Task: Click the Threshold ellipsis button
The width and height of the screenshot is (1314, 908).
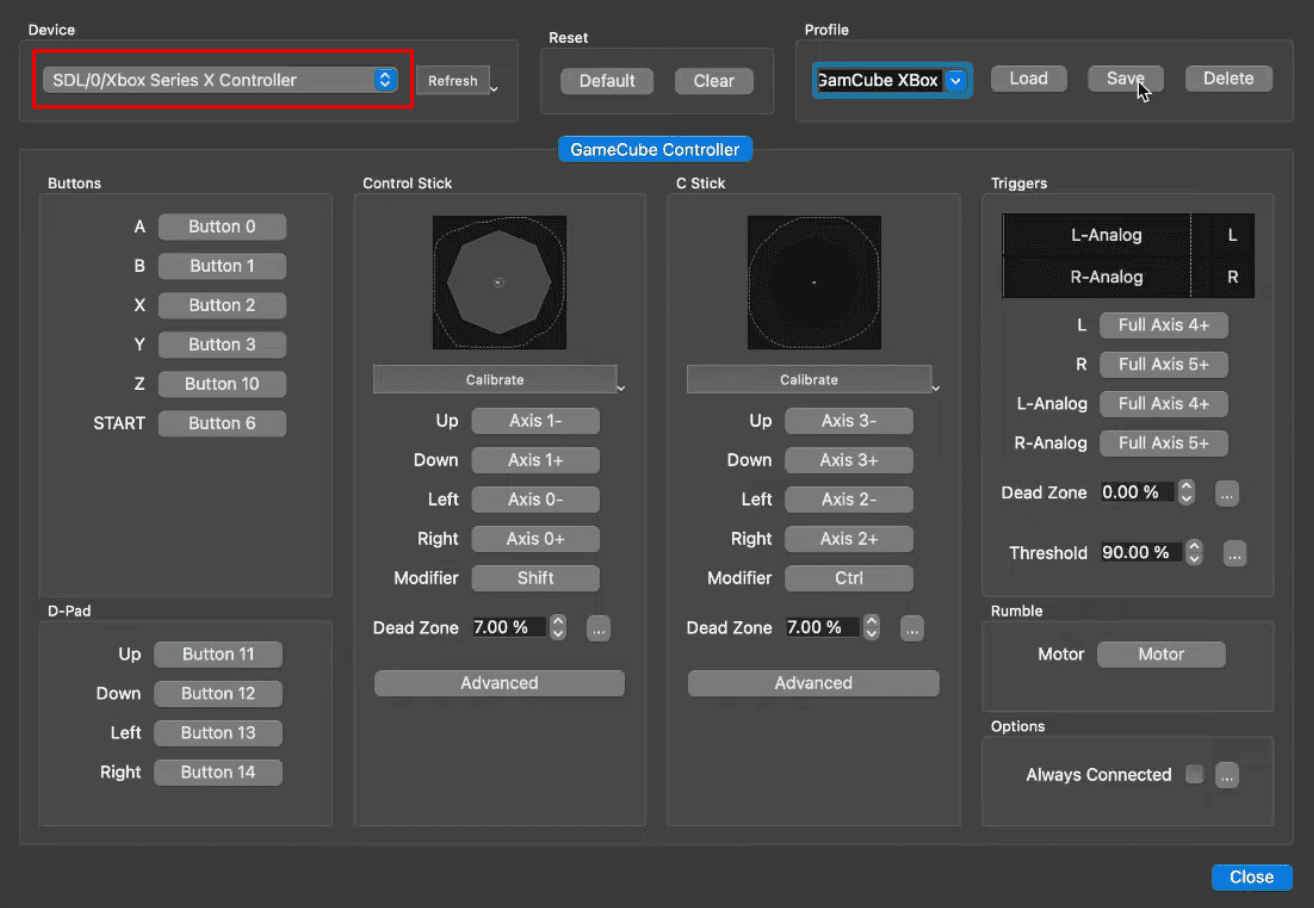Action: (x=1234, y=553)
